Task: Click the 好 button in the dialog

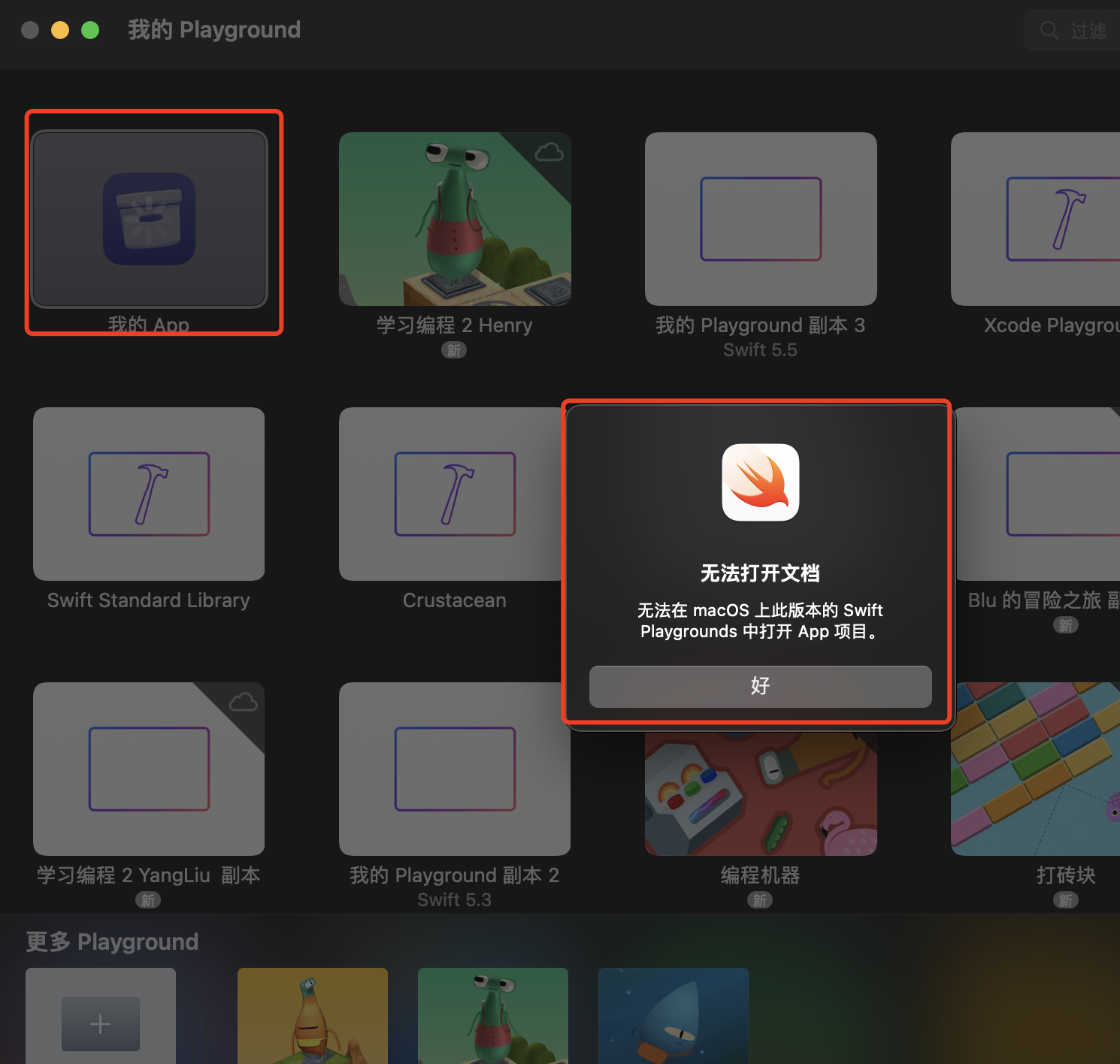Action: click(760, 686)
